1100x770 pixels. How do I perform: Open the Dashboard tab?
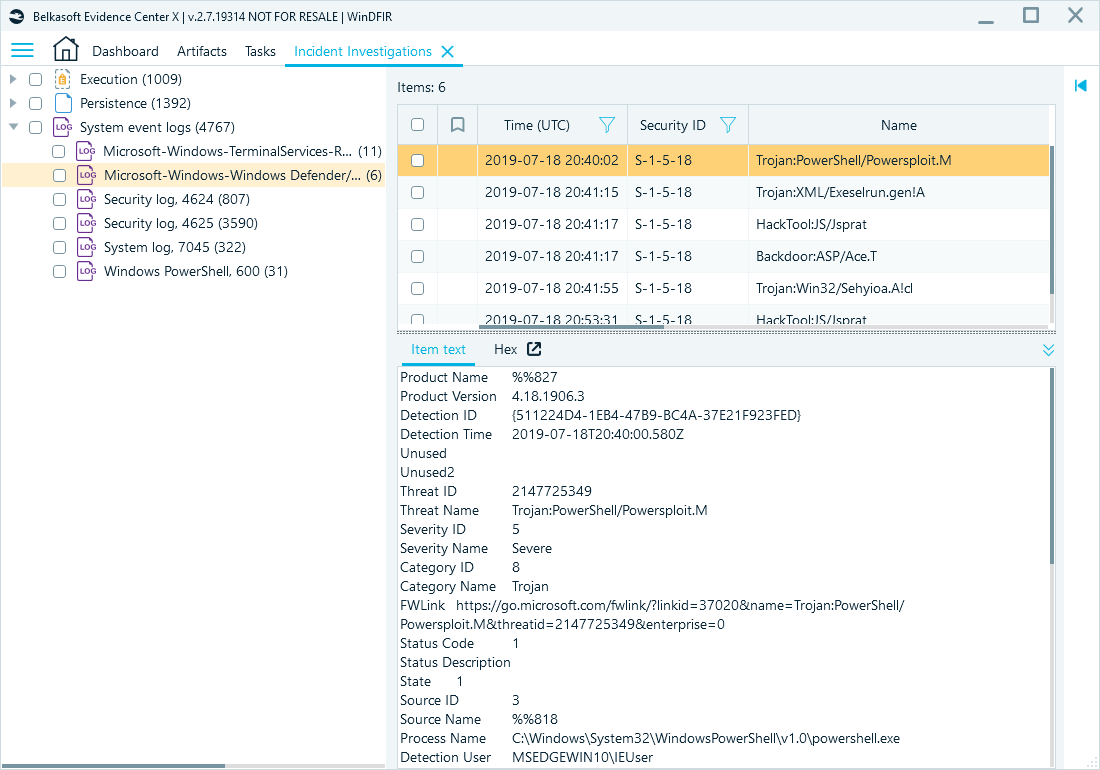tap(125, 51)
